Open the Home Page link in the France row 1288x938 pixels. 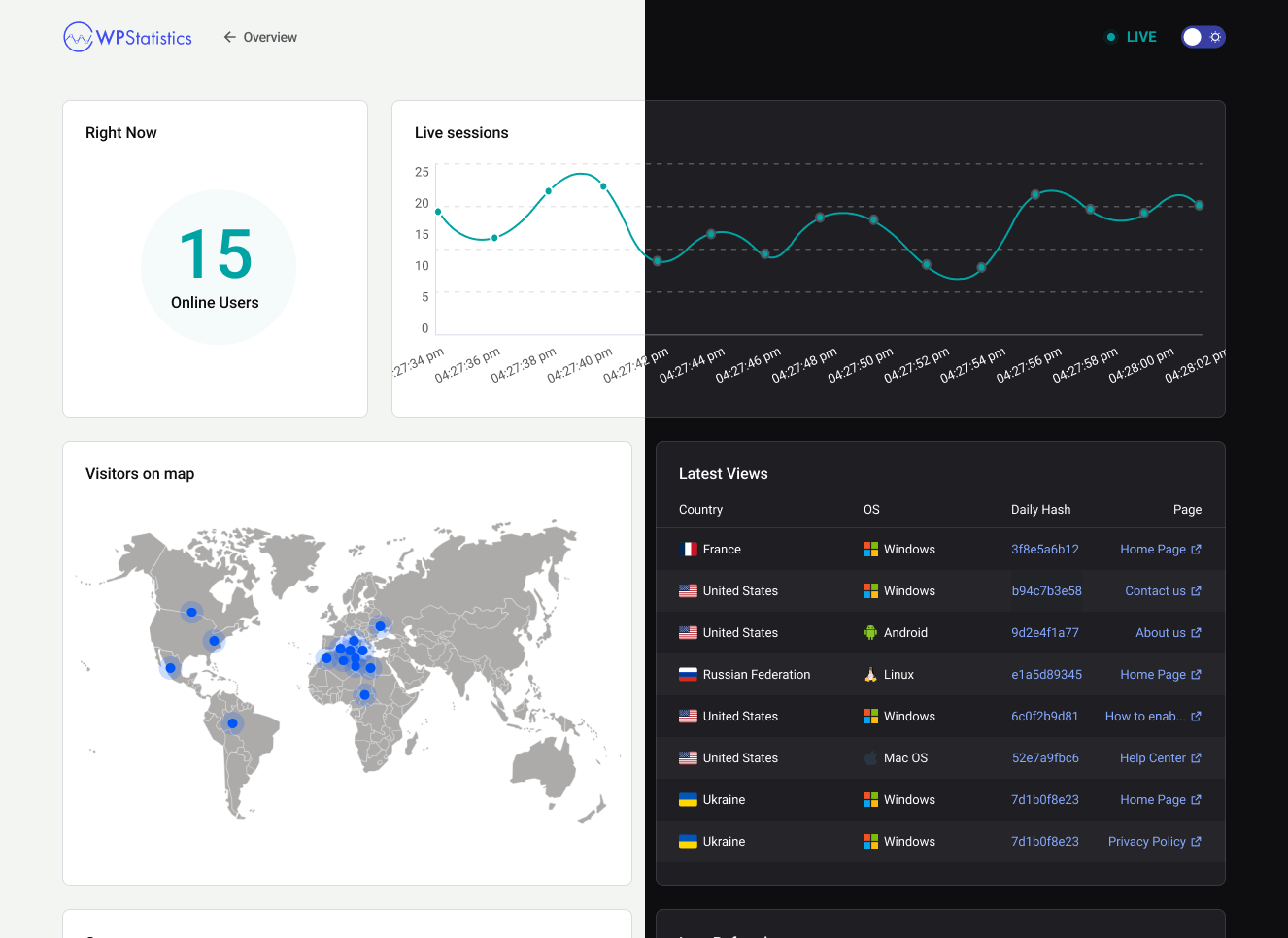(x=1153, y=549)
